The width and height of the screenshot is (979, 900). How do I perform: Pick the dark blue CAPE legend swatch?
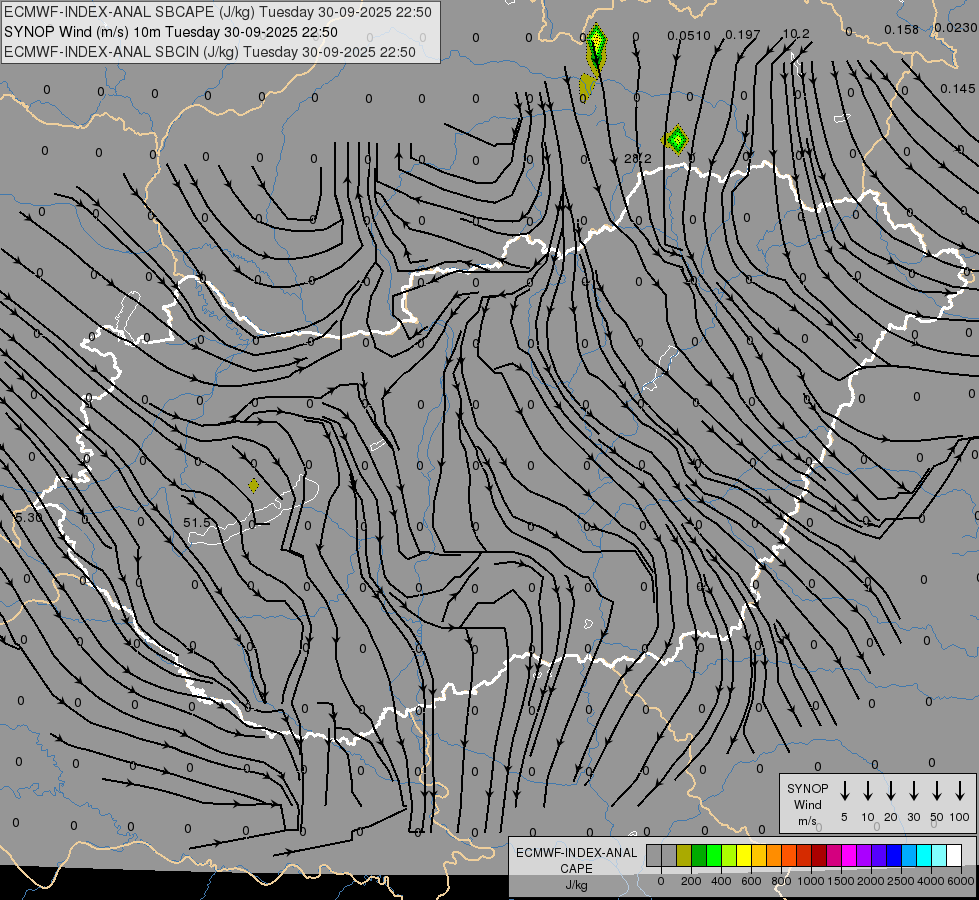tap(894, 855)
